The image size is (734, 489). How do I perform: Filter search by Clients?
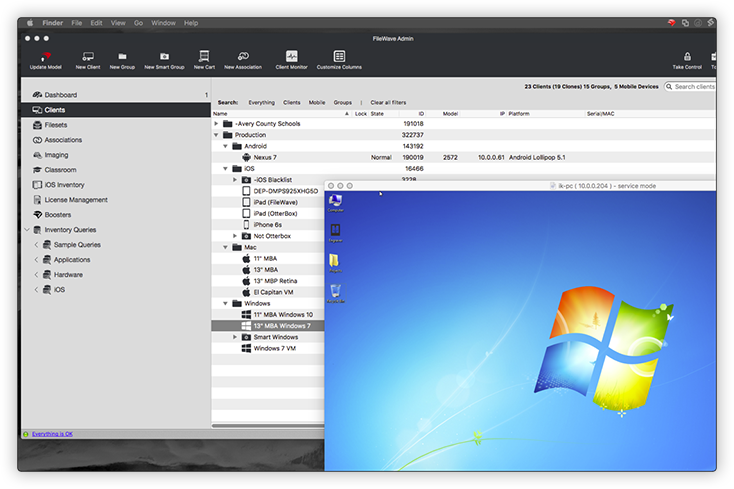(x=292, y=102)
